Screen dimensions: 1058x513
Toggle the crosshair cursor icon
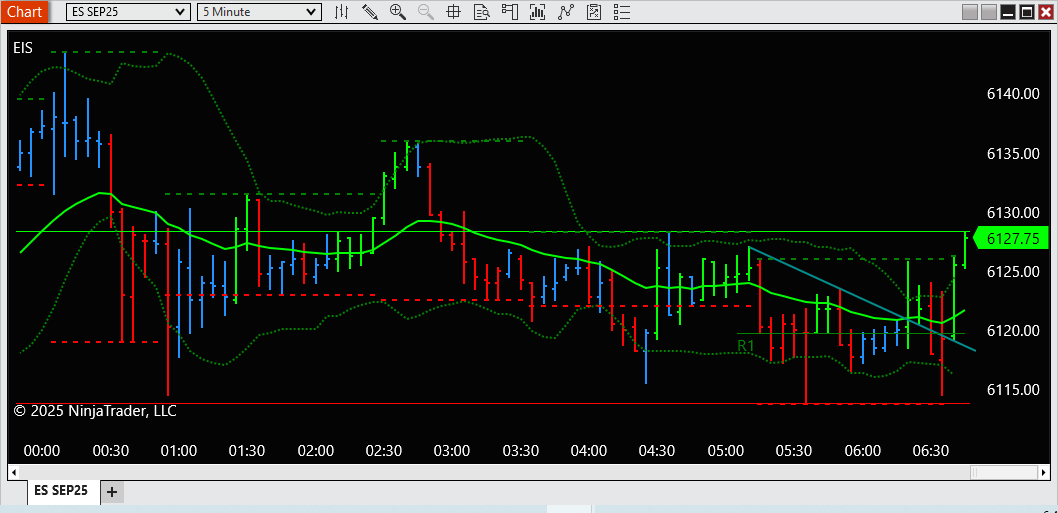point(453,11)
